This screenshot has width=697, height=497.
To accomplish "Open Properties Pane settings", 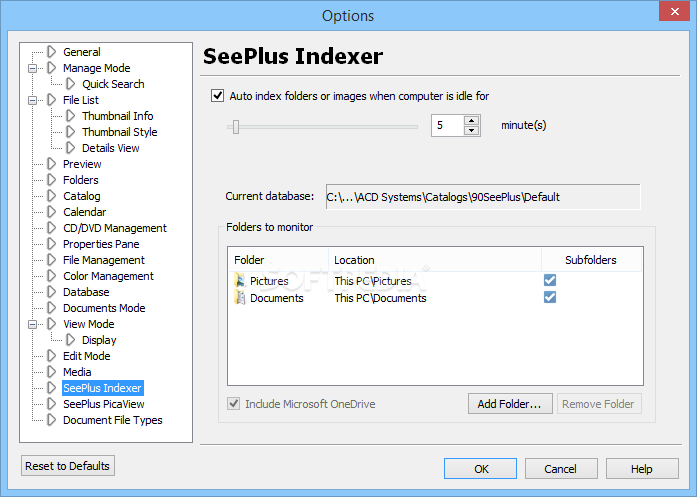I will coord(101,244).
